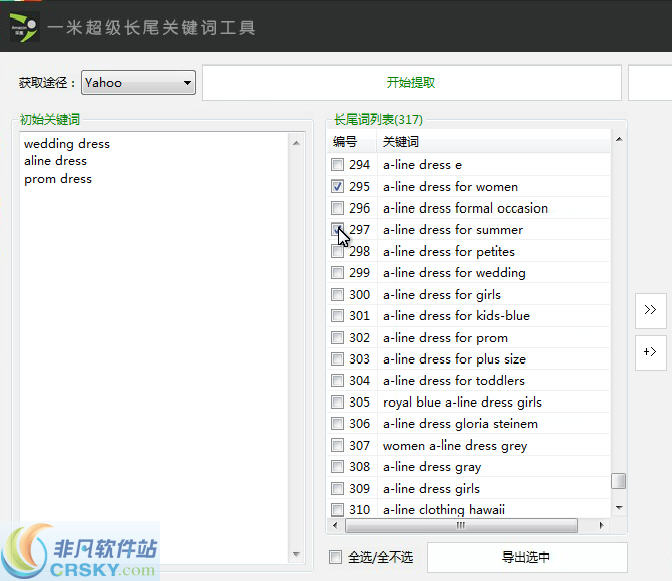Click the 开始提取 start extraction button
The image size is (672, 581).
coord(411,83)
